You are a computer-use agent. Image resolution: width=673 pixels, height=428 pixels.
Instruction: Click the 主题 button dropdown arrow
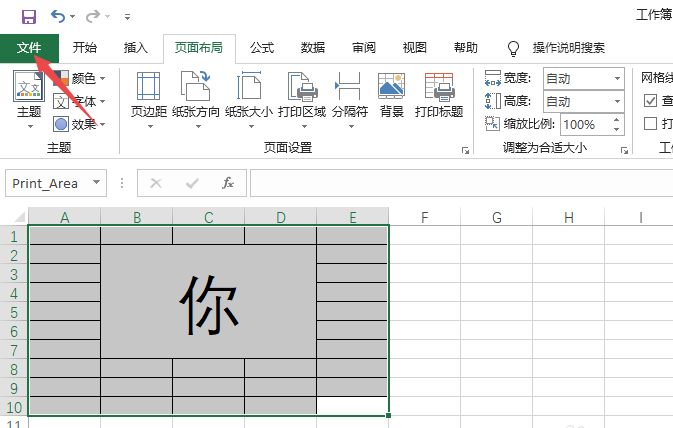[30, 127]
